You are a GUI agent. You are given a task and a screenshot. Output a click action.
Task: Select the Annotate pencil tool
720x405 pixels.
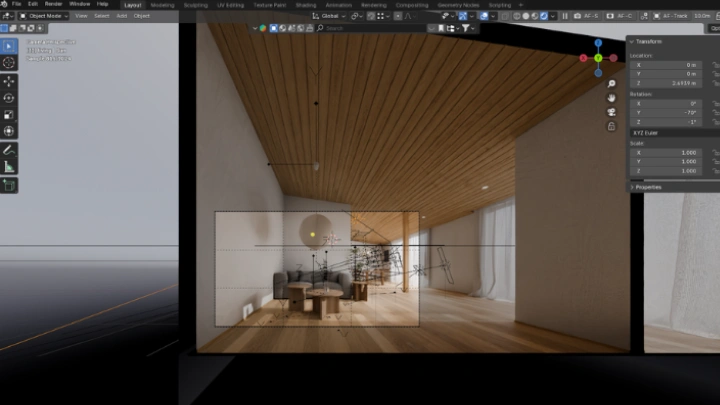click(x=9, y=150)
